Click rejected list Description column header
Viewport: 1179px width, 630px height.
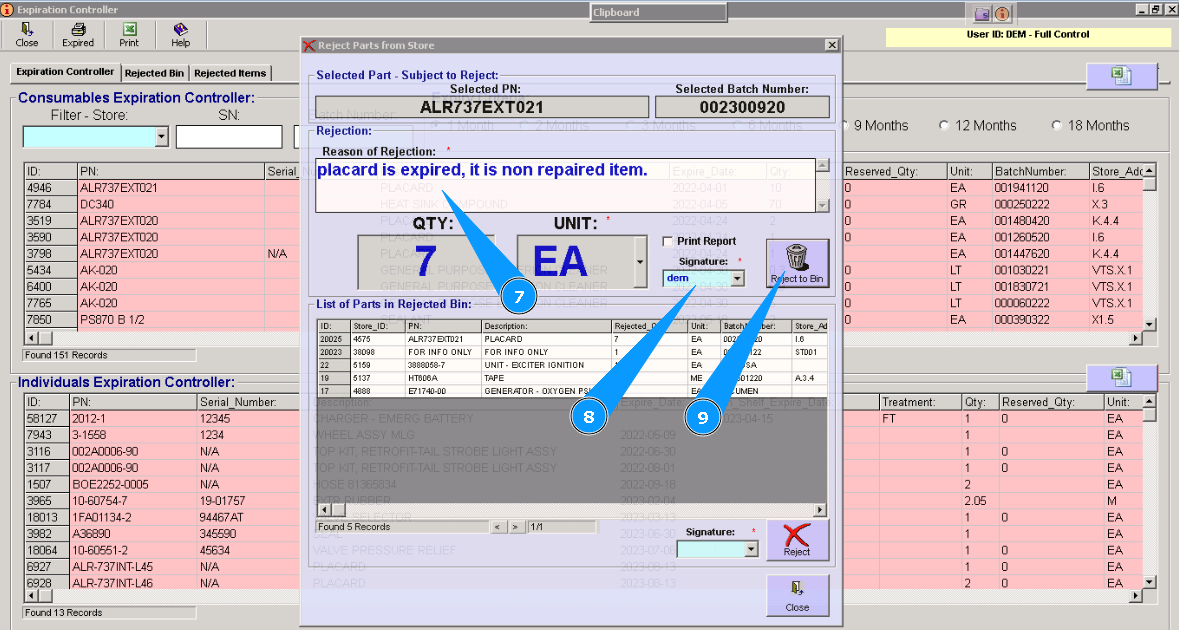547,326
